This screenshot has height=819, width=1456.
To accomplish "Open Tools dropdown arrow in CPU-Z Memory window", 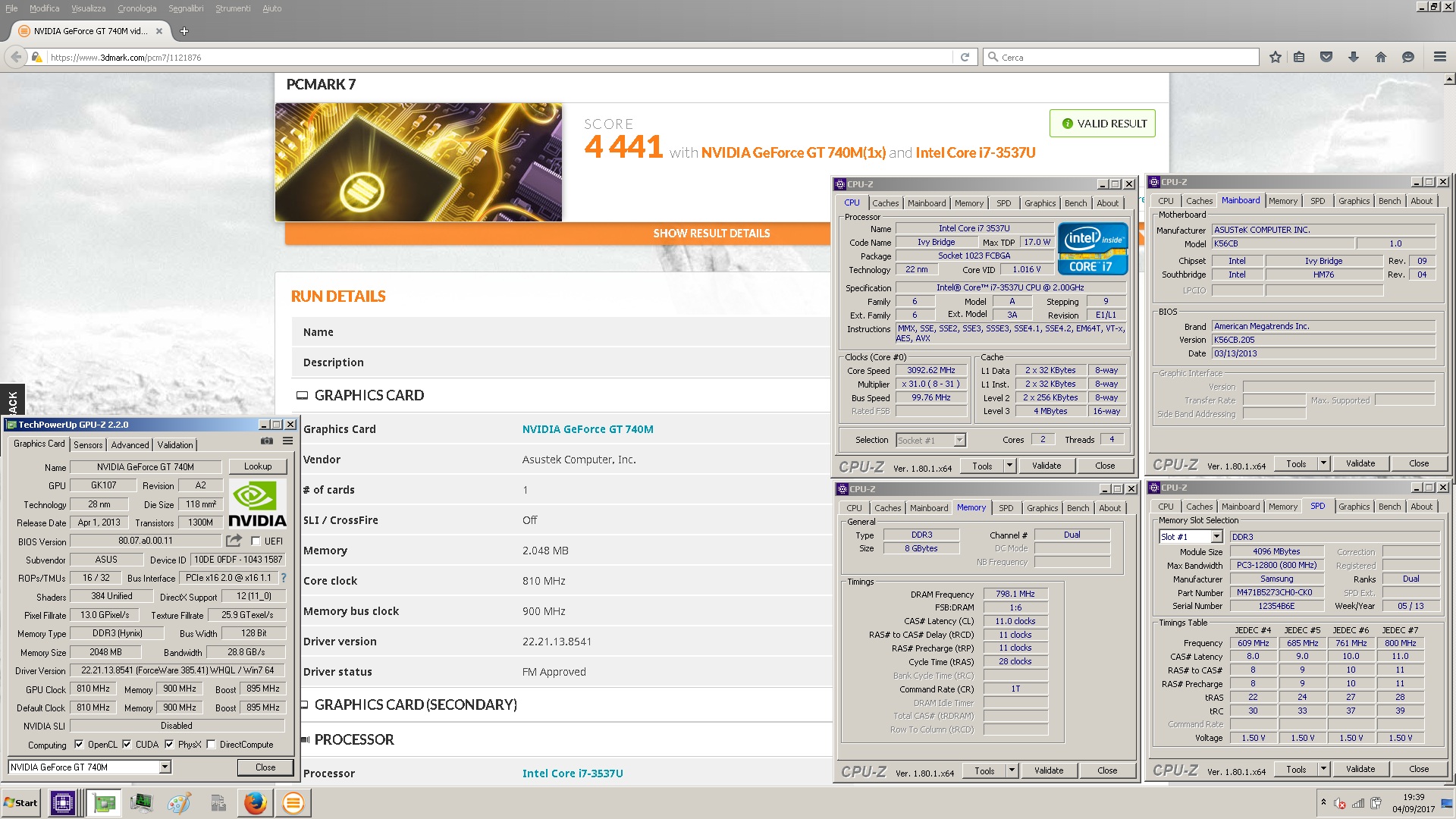I will (1012, 770).
